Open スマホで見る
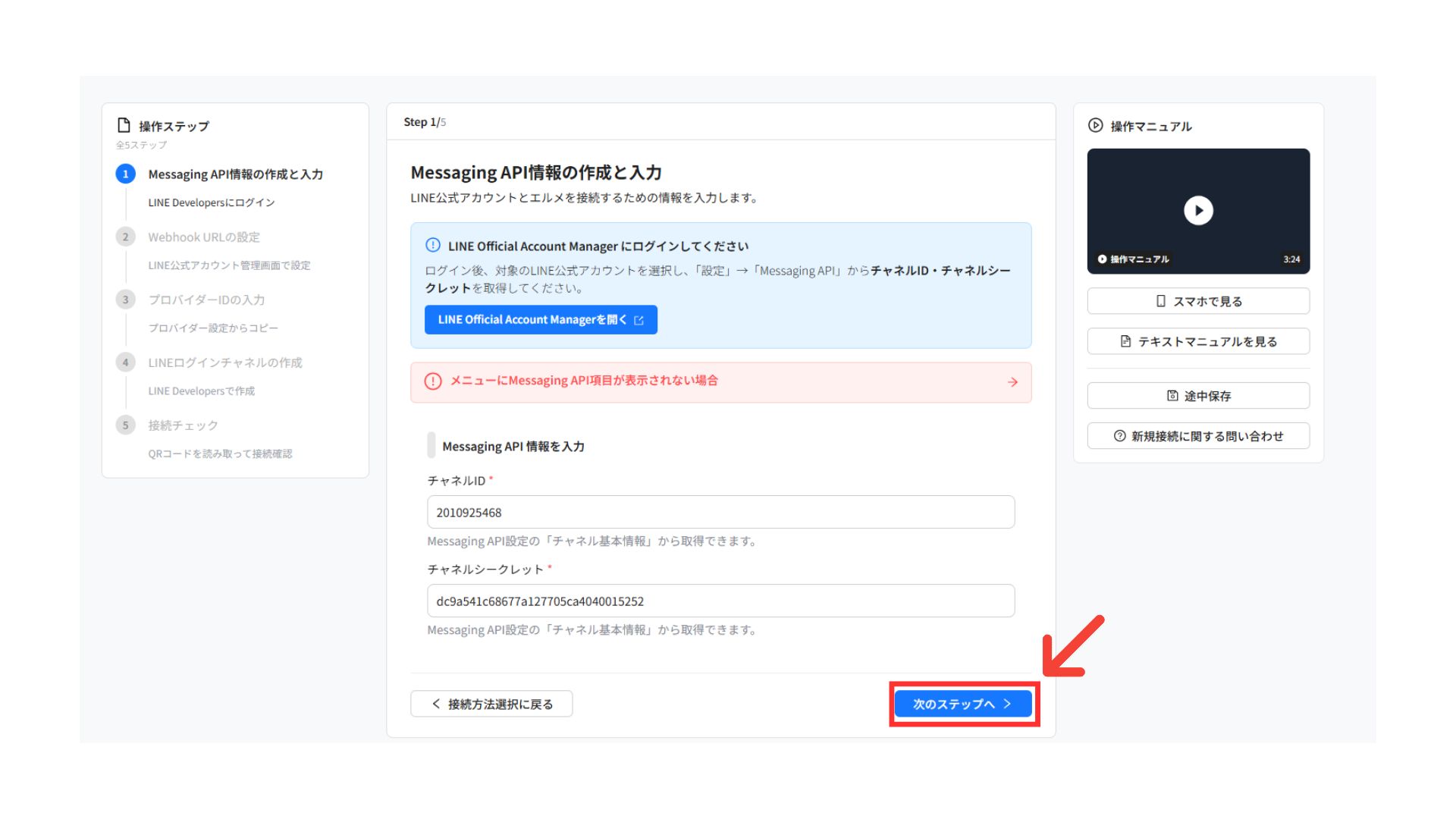The width and height of the screenshot is (1456, 819). pos(1198,301)
